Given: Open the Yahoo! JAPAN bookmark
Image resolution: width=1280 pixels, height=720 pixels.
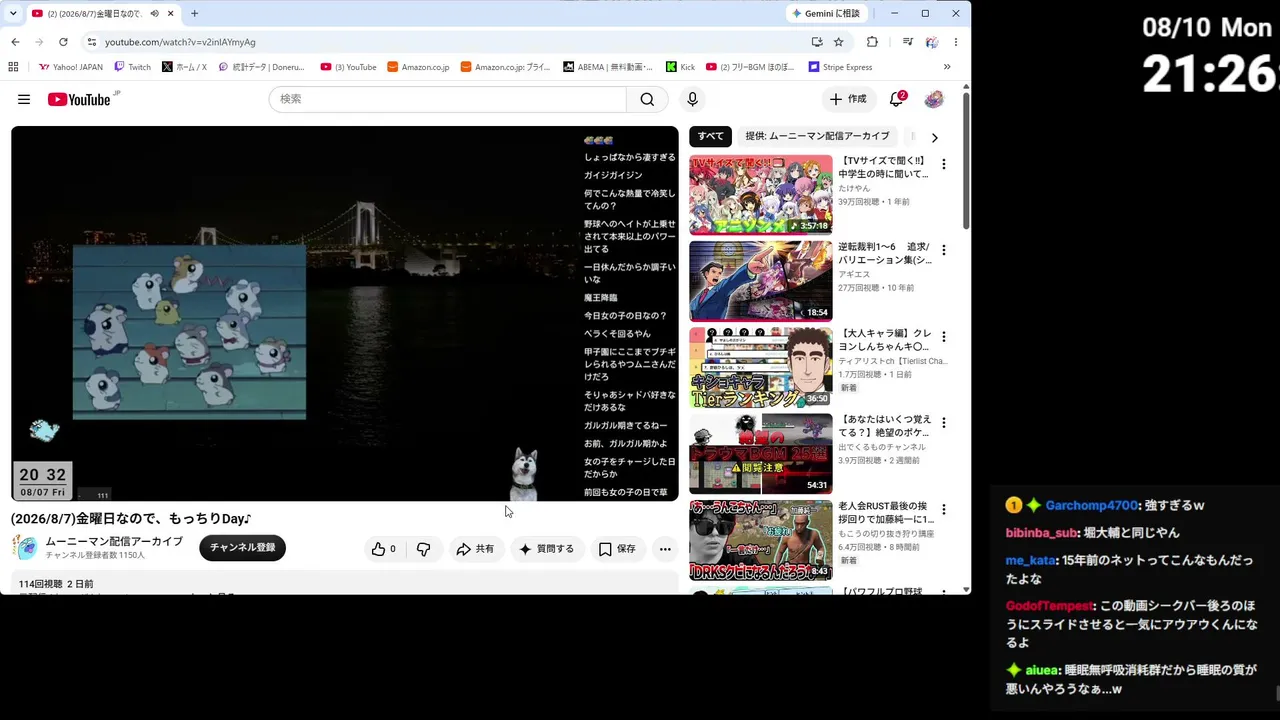Looking at the screenshot, I should 70,67.
